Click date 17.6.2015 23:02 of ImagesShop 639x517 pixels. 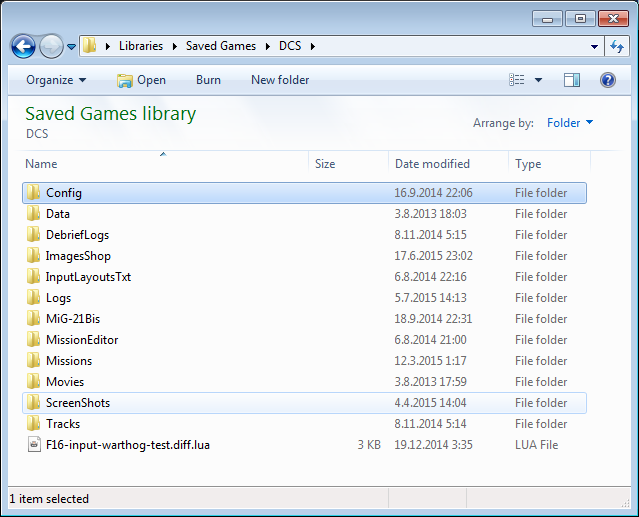433,256
